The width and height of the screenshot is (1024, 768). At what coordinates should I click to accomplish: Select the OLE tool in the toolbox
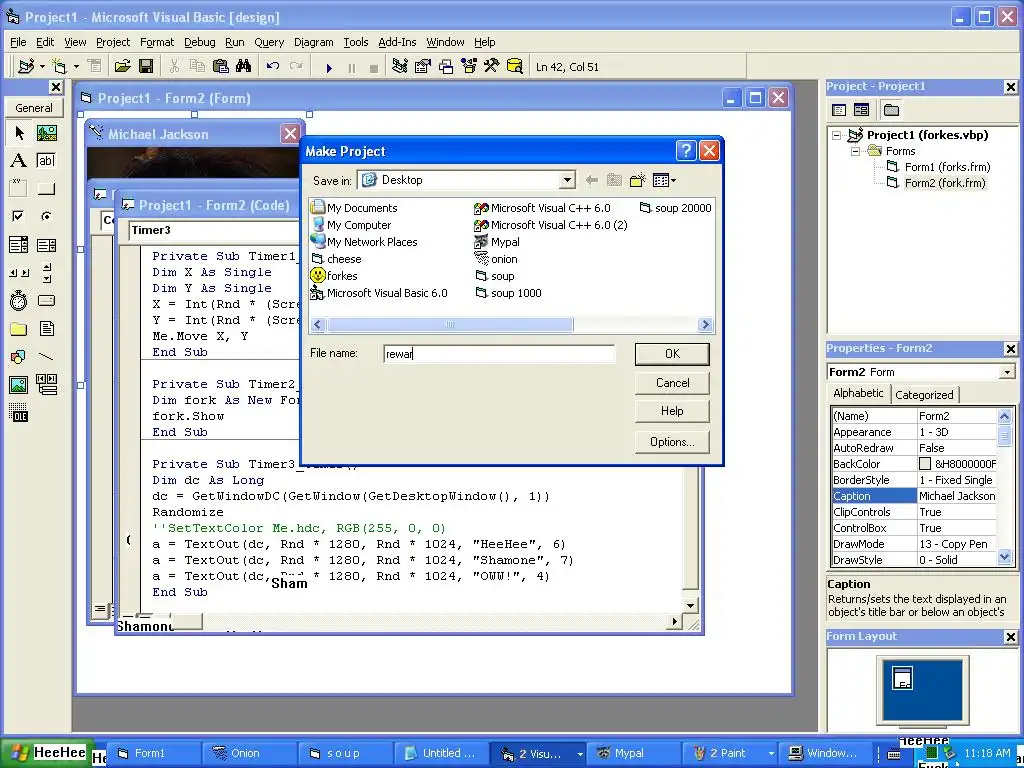coord(19,413)
